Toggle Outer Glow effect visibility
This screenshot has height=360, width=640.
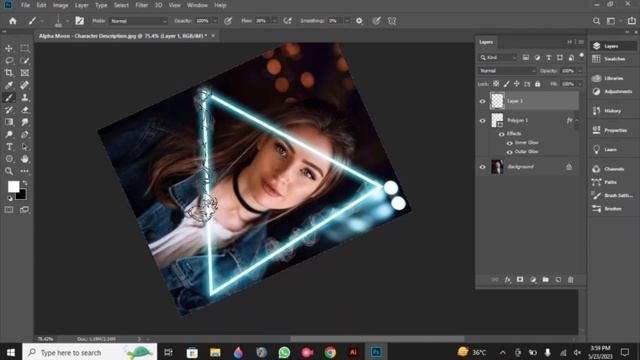point(509,152)
